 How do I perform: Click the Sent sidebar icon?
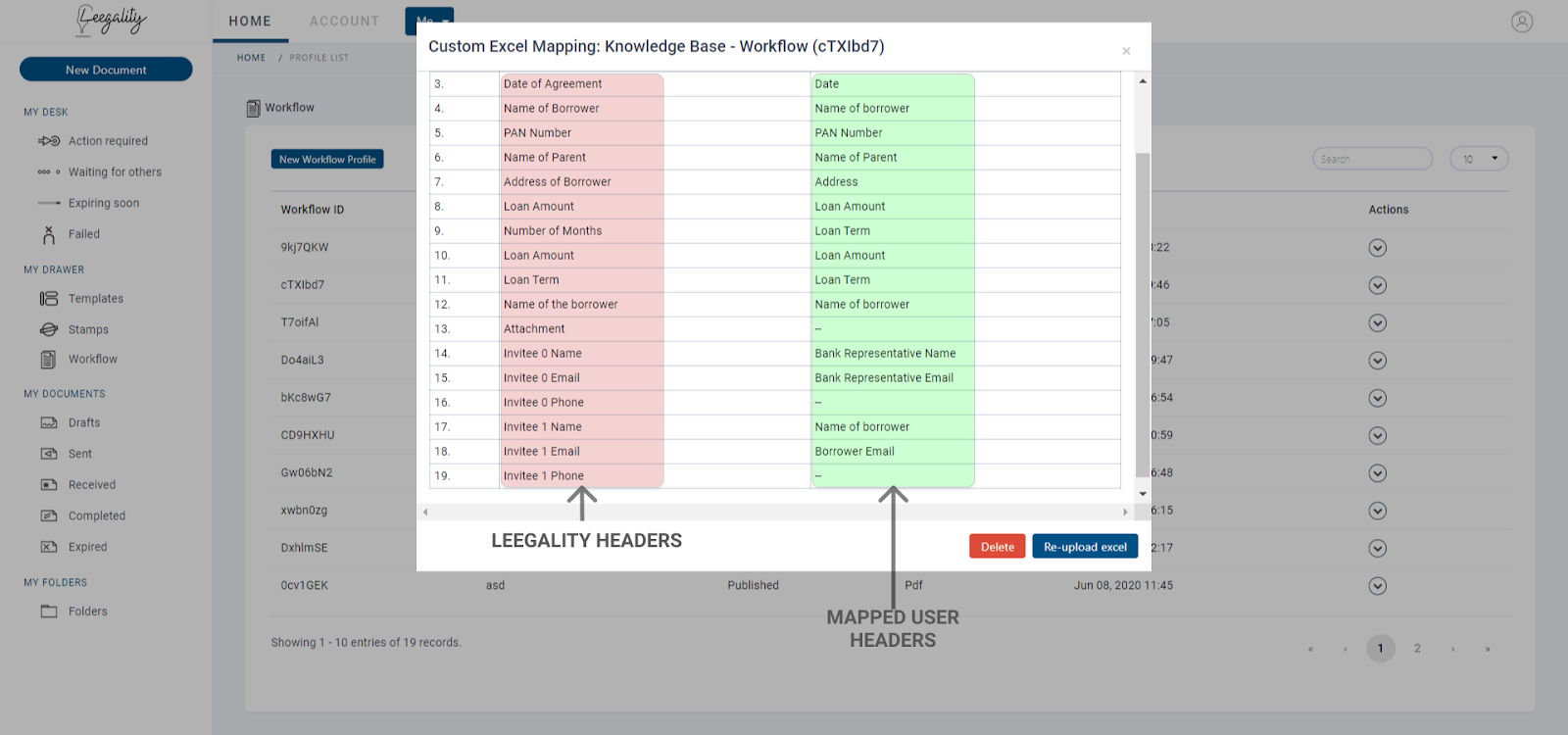pos(49,454)
